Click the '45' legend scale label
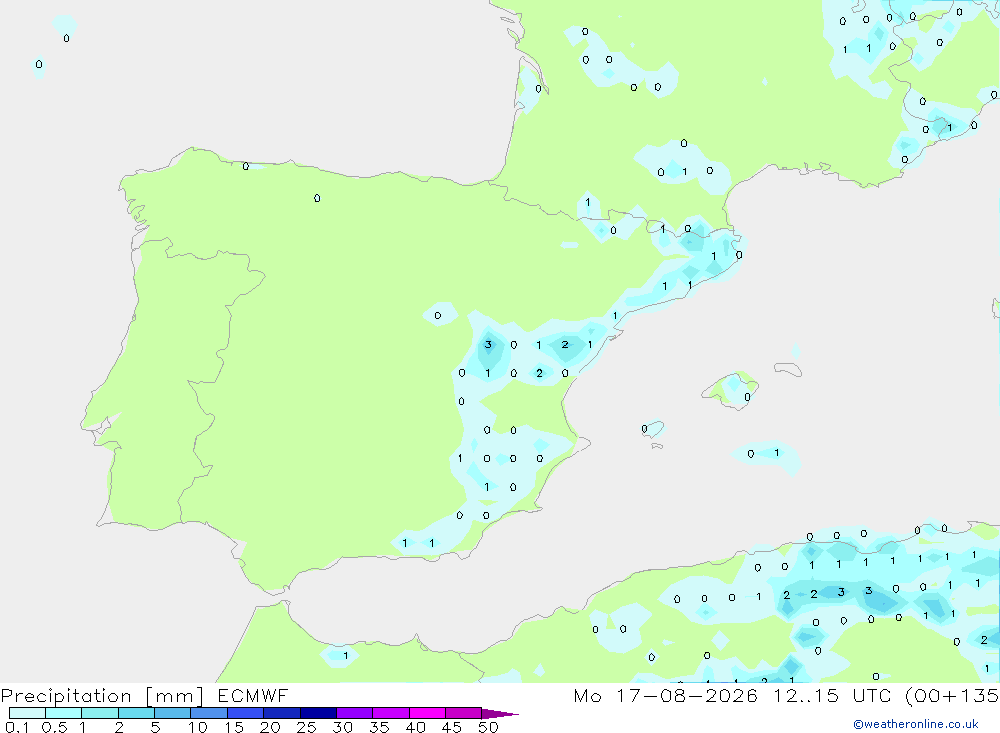Image resolution: width=1000 pixels, height=733 pixels. (452, 727)
